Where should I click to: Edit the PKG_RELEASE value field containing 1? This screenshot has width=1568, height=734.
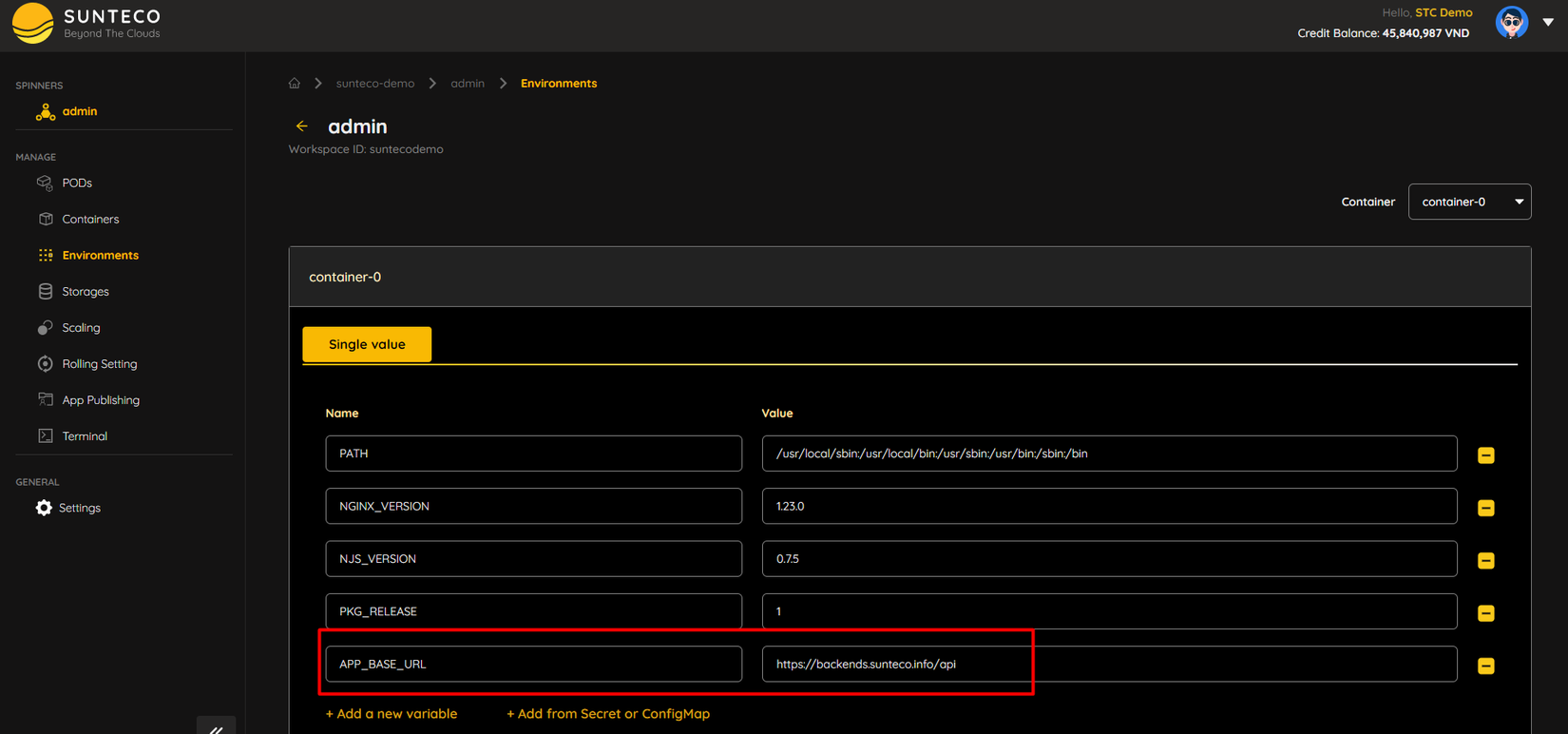(x=1109, y=611)
